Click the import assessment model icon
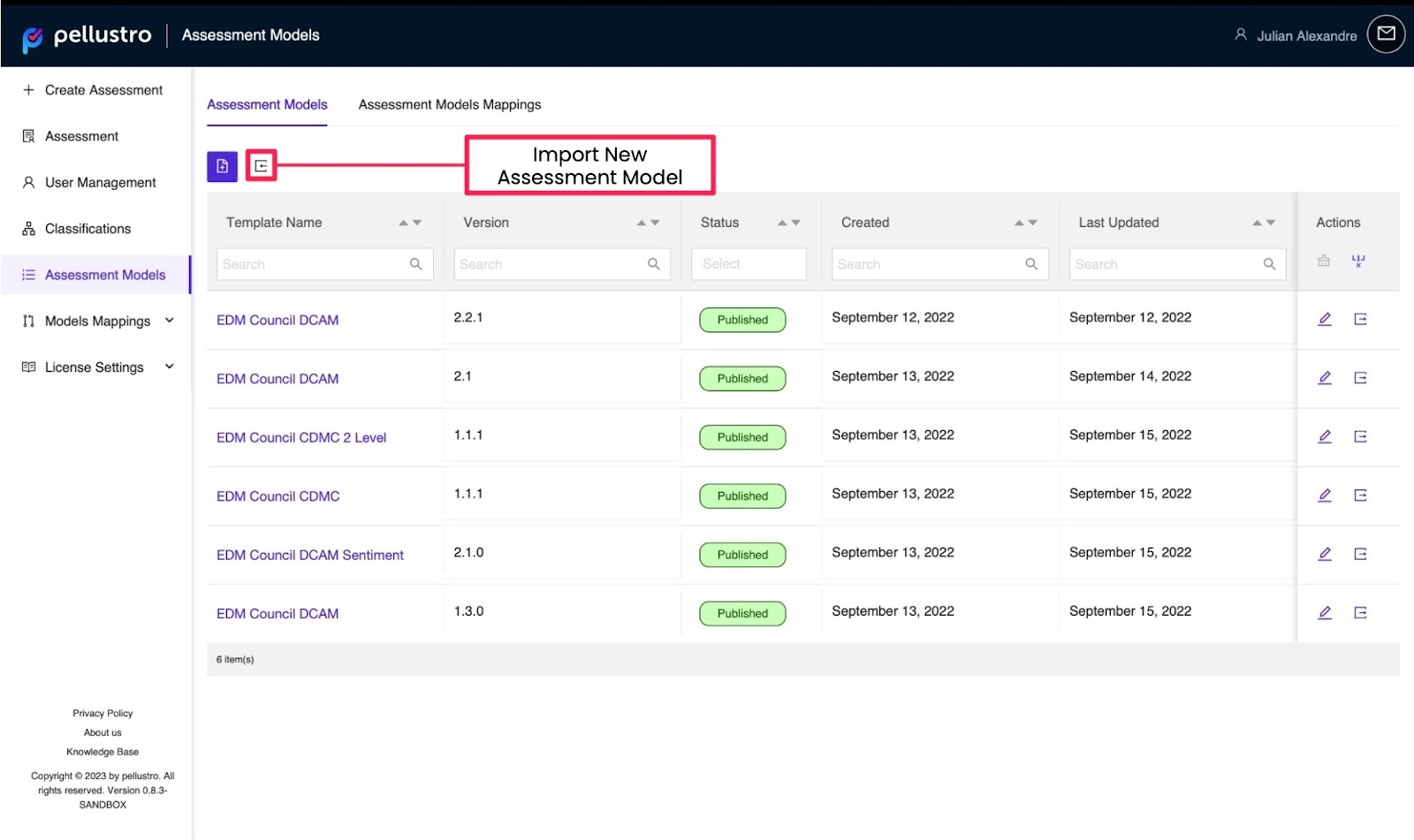This screenshot has width=1414, height=840. [x=261, y=166]
